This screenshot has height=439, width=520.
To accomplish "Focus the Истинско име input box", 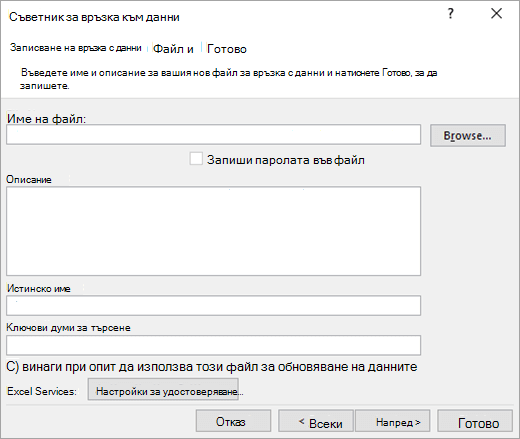I will point(213,305).
